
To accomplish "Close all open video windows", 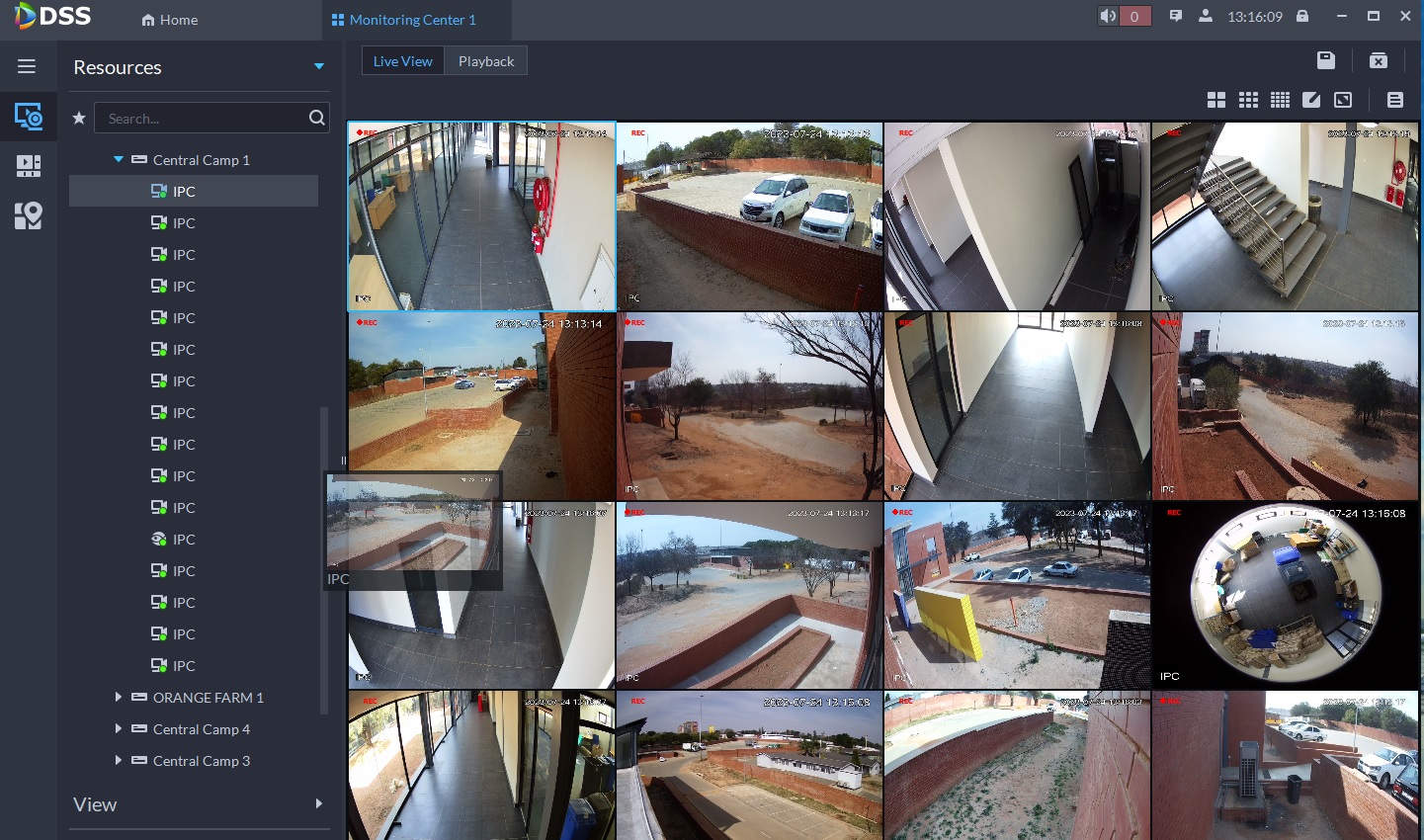I will coord(1378,59).
